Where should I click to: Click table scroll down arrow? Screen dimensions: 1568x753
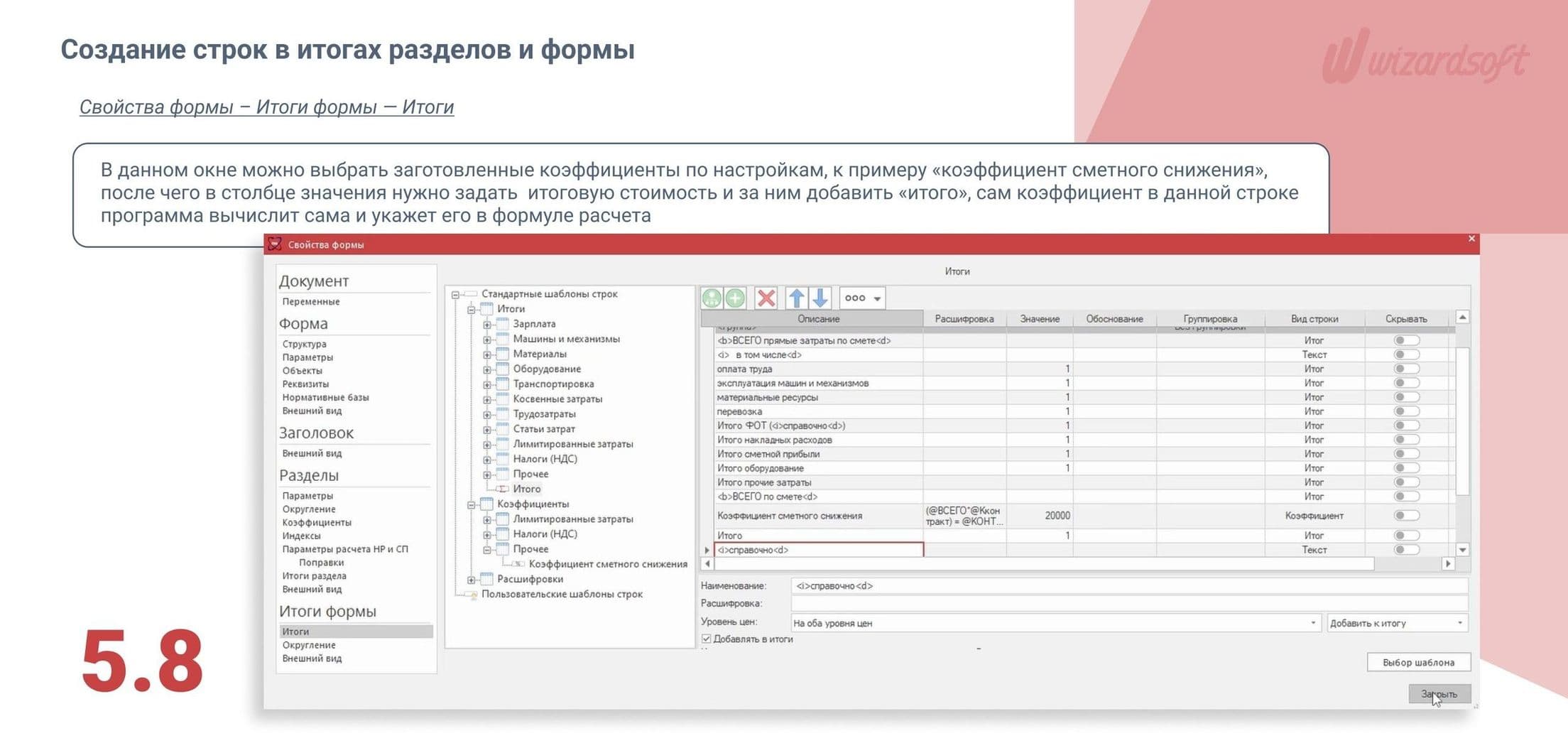[1462, 550]
